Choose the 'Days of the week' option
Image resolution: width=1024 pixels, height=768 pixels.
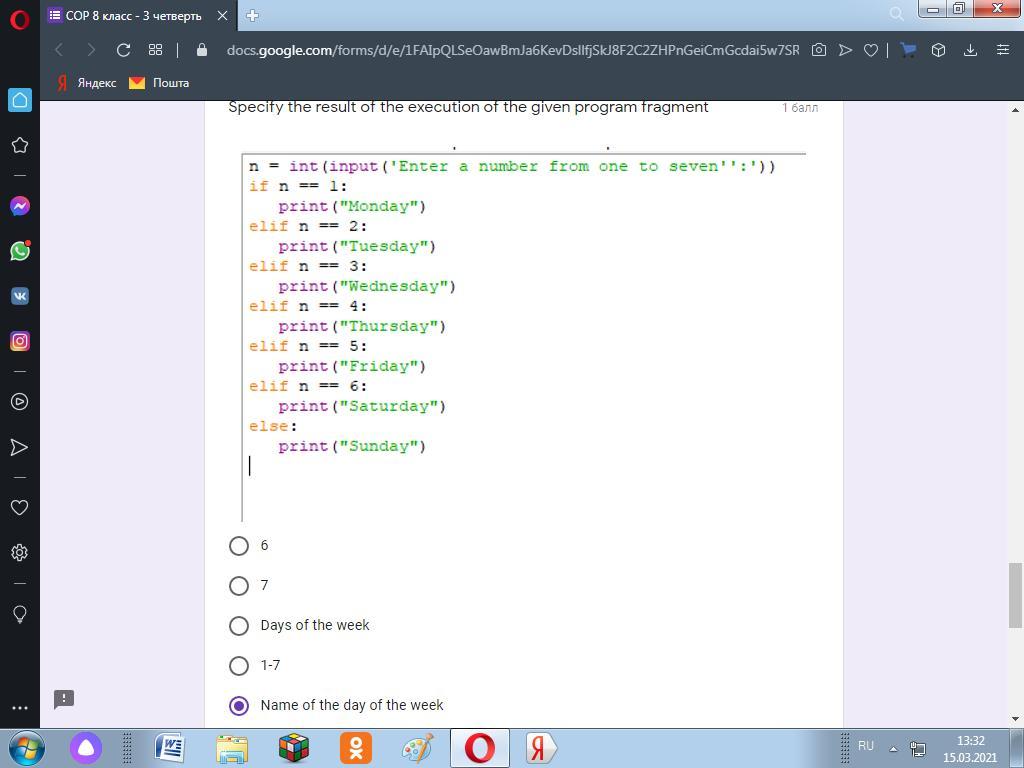click(239, 626)
